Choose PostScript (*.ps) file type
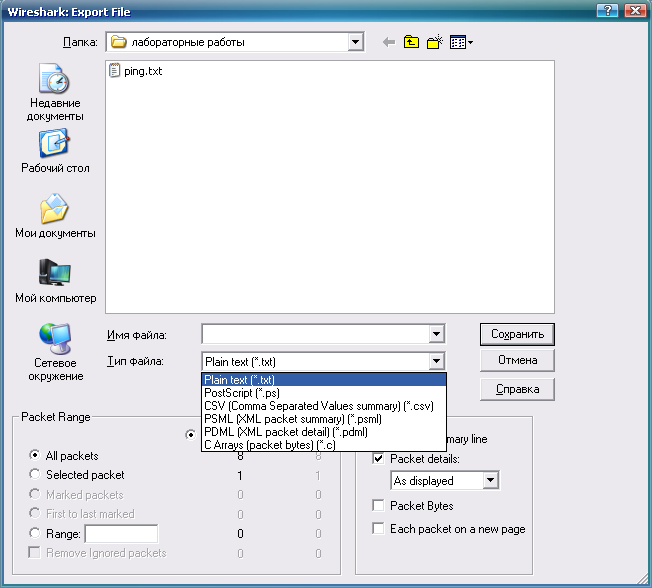 click(x=324, y=393)
